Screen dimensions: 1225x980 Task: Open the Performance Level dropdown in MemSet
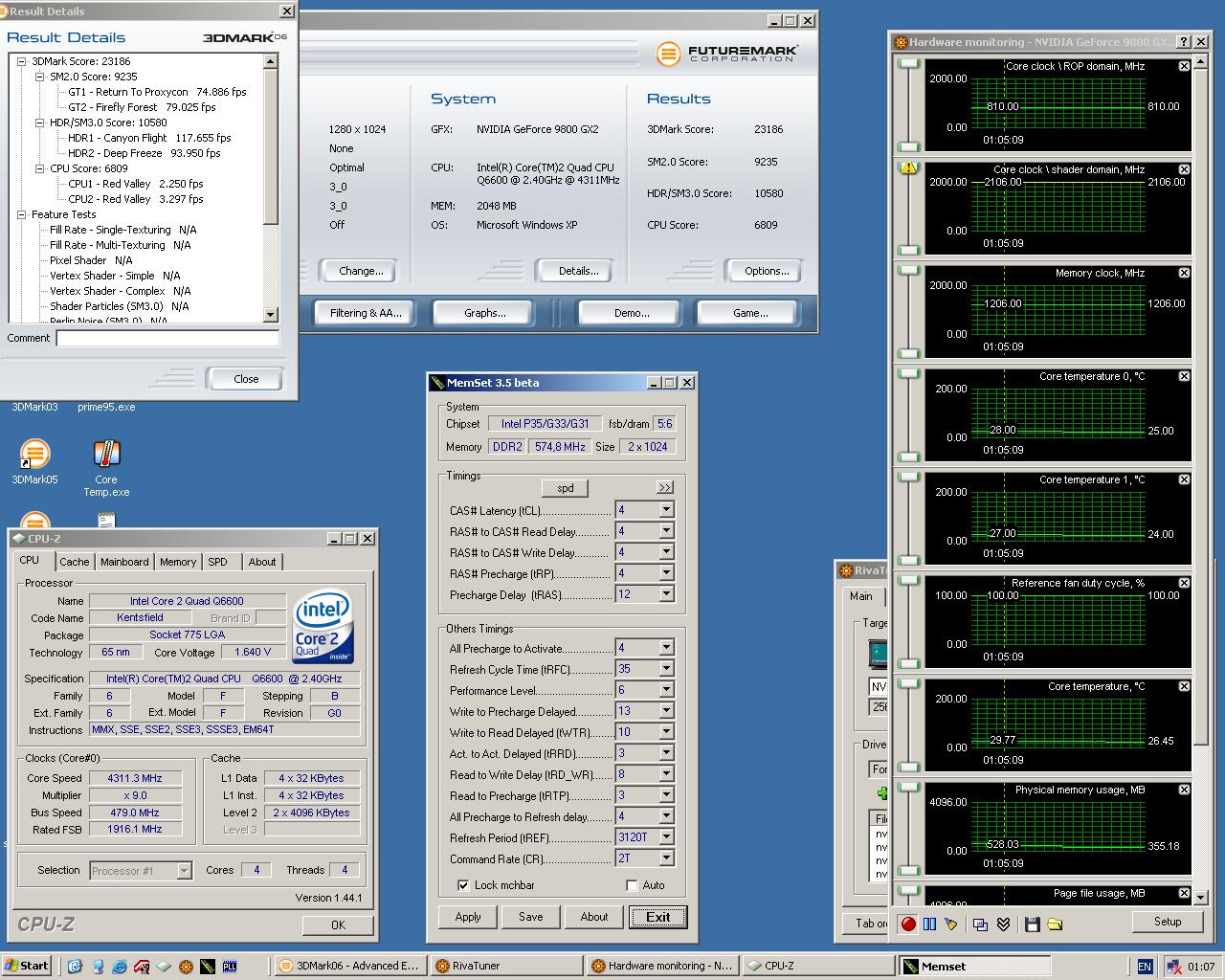tap(666, 690)
